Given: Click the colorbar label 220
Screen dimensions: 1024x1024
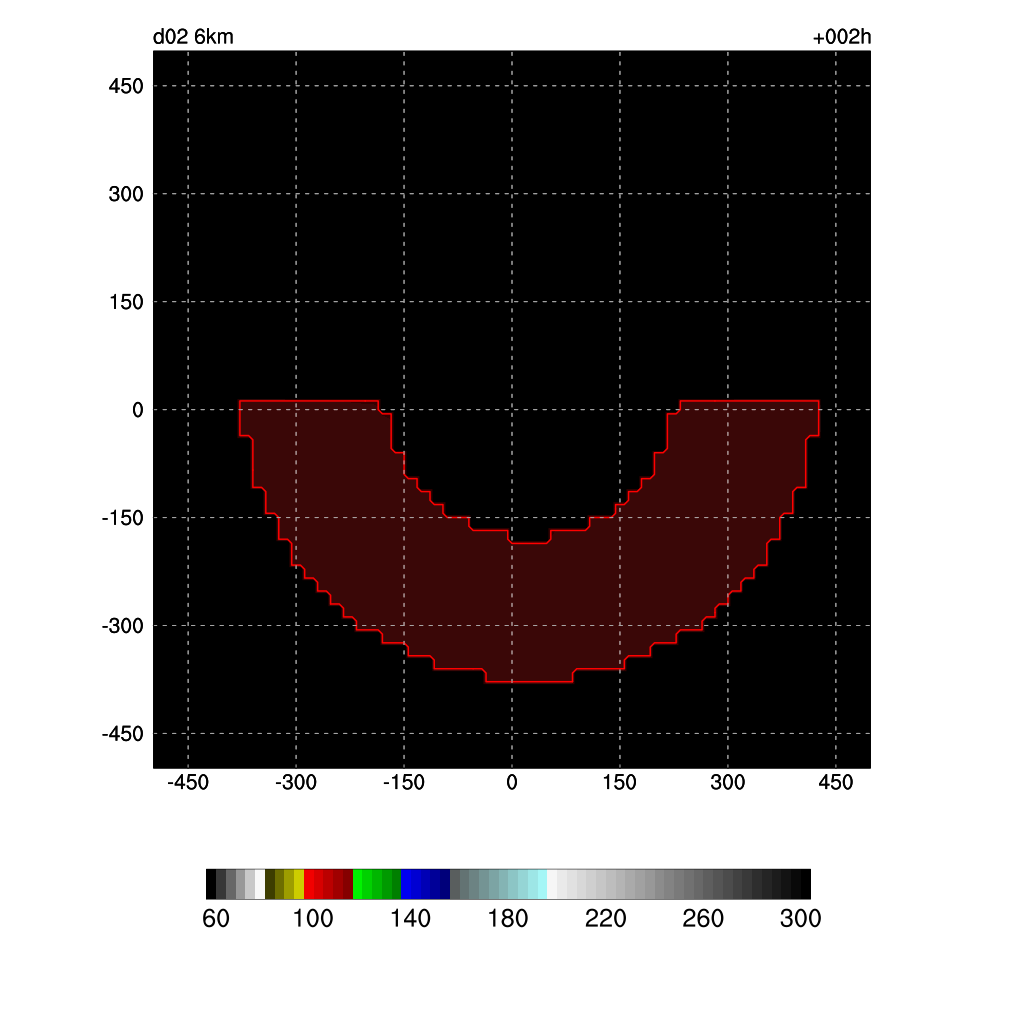Looking at the screenshot, I should (x=606, y=920).
